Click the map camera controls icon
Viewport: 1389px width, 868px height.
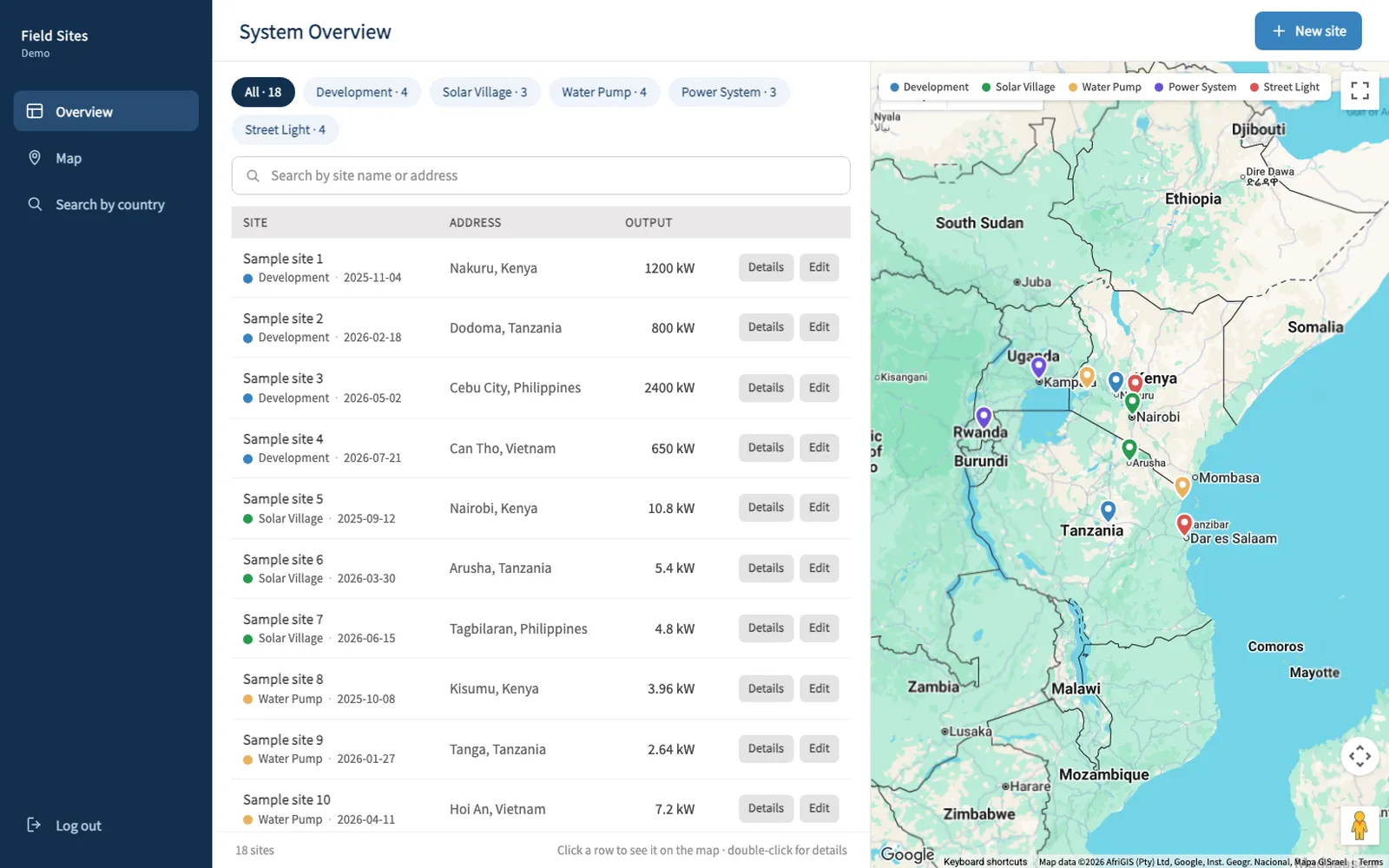1359,756
